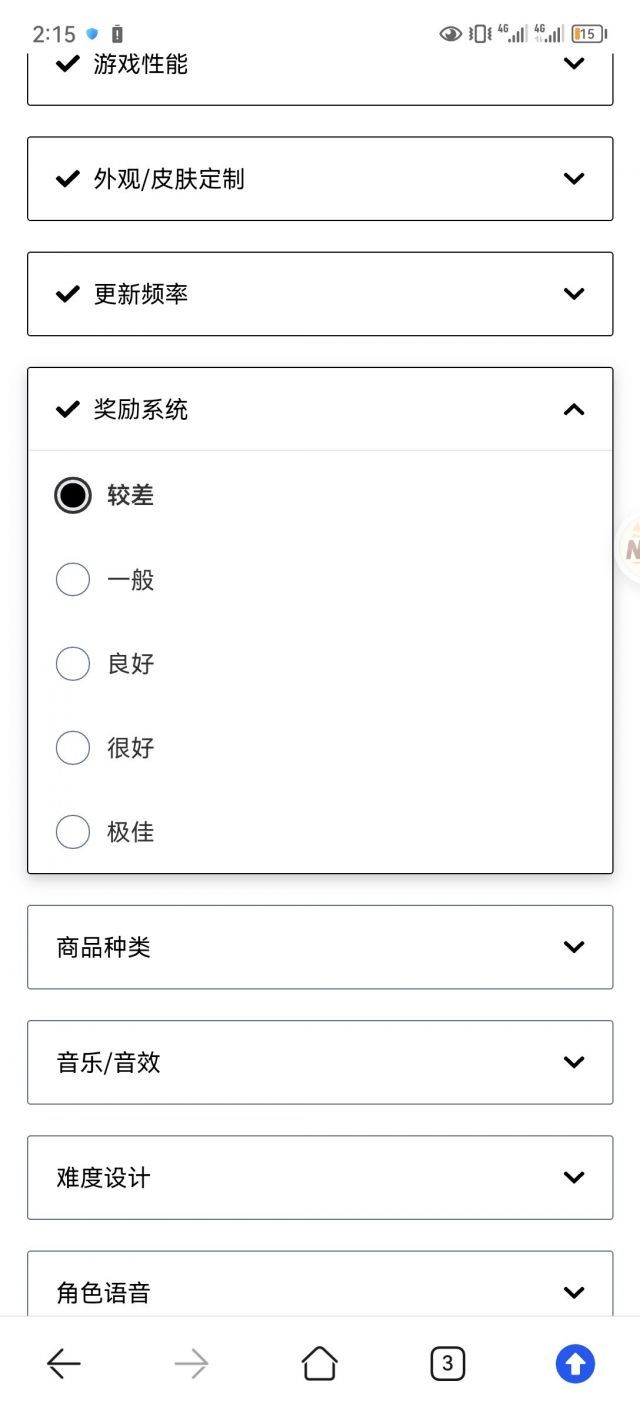The width and height of the screenshot is (640, 1411).
Task: Expand the 难度设计 section
Action: [320, 1177]
